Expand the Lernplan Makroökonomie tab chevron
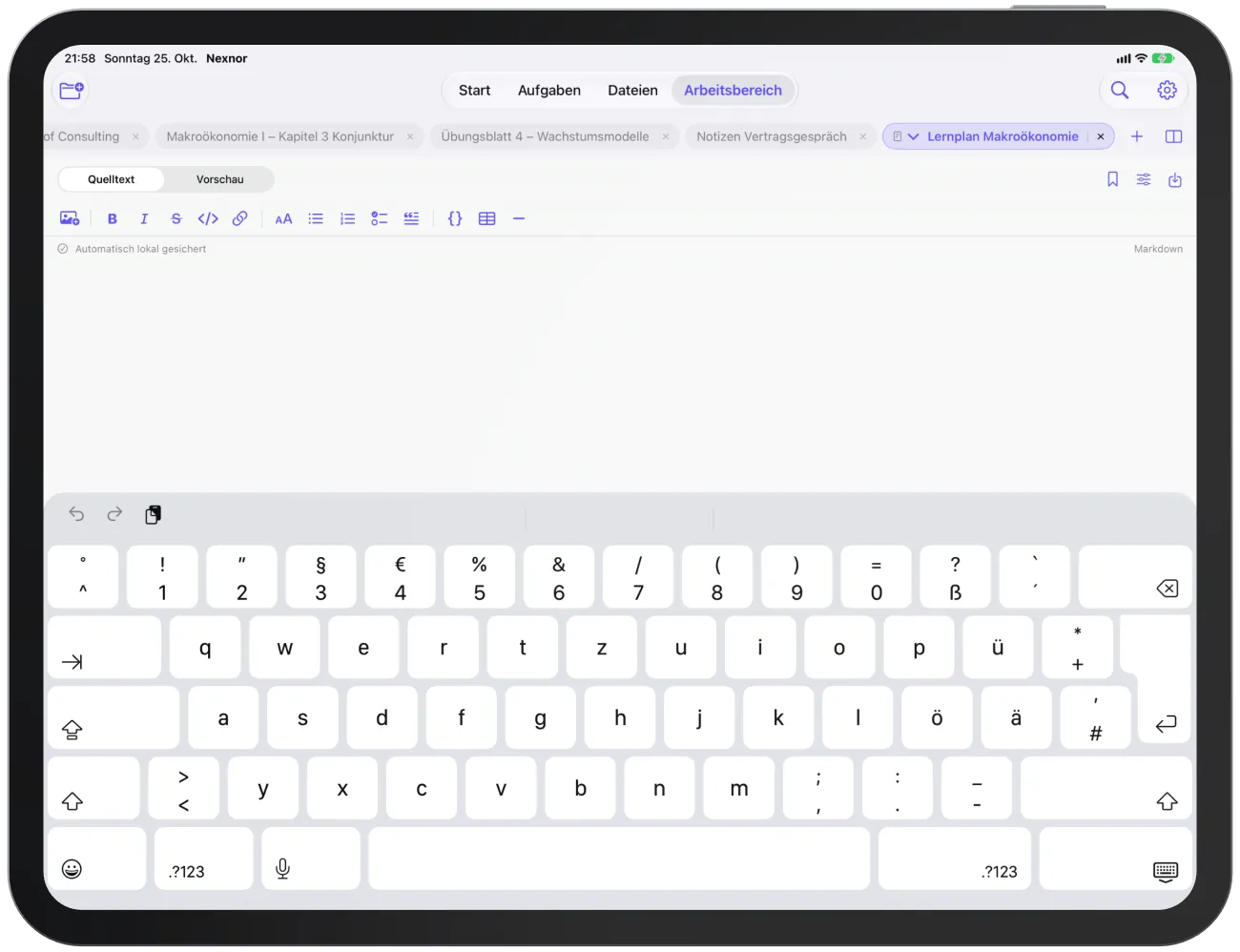Viewport: 1240px width, 952px height. coord(913,136)
